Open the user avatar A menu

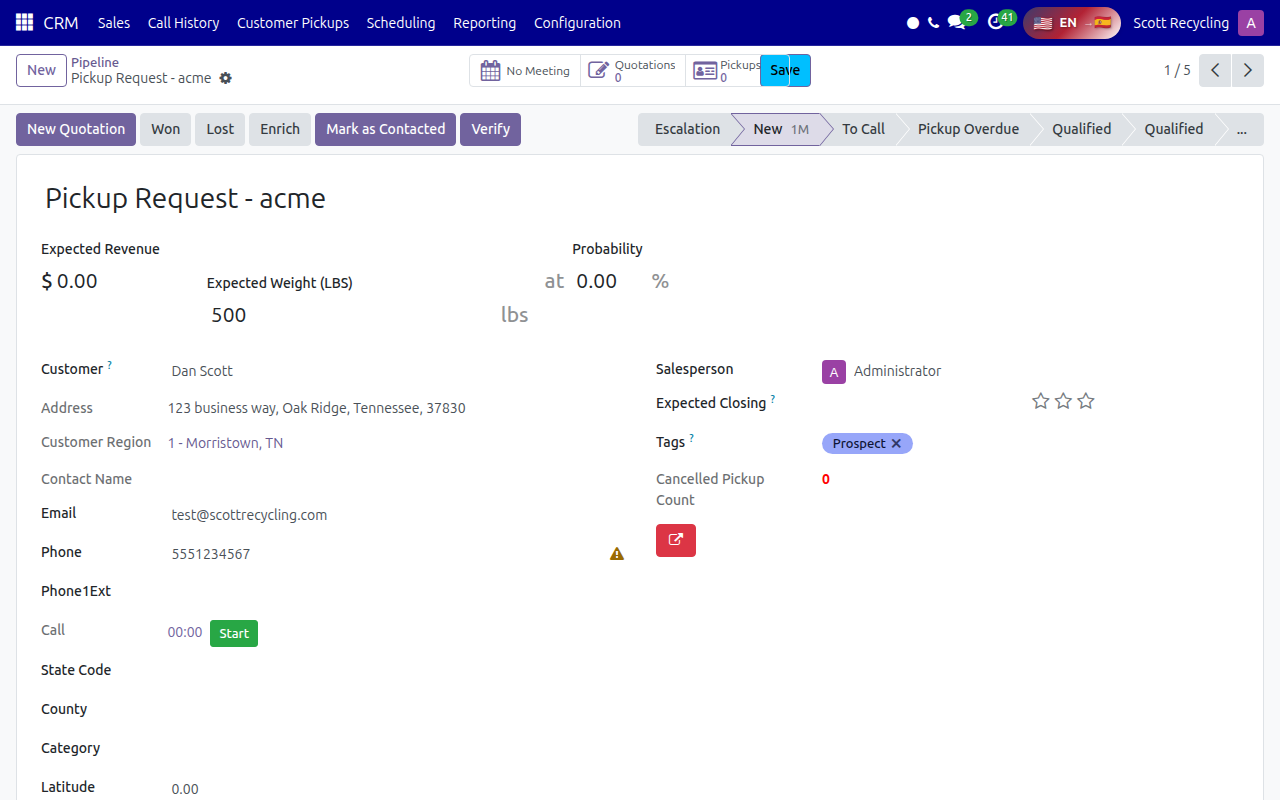pyautogui.click(x=1251, y=22)
